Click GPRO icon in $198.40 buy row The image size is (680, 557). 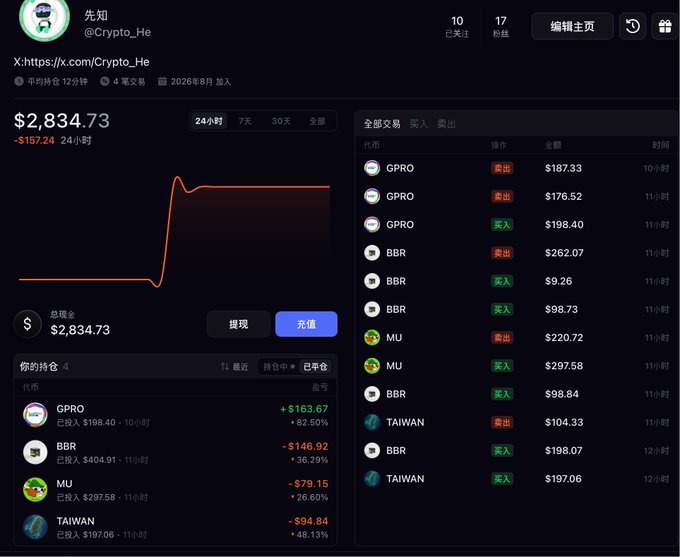[x=372, y=224]
